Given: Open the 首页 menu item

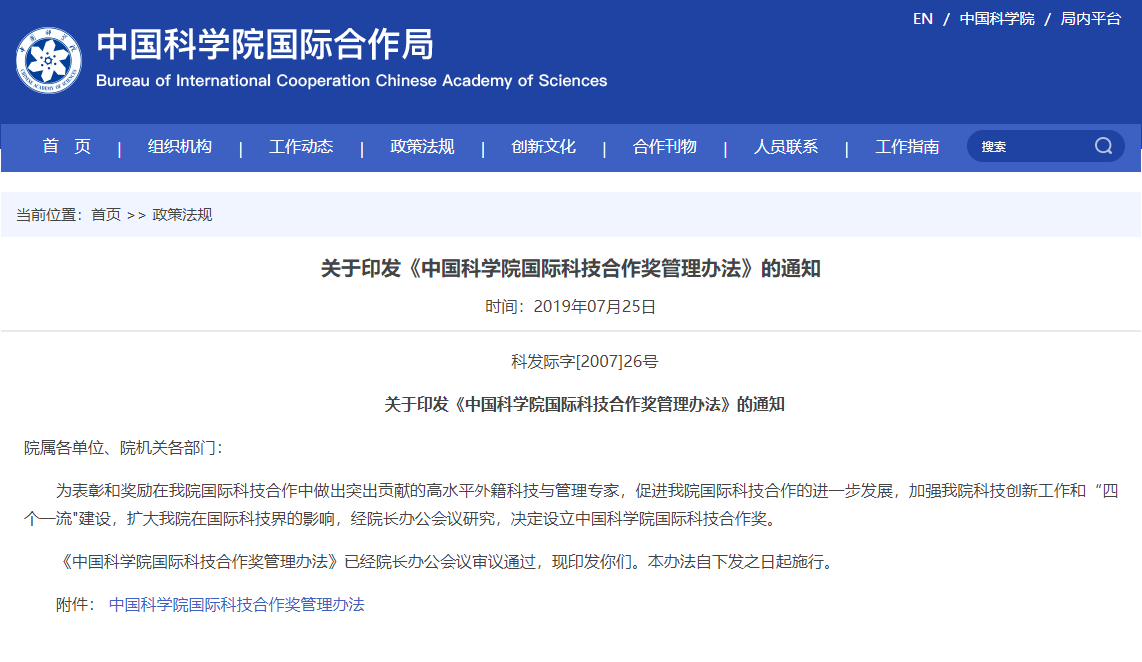Looking at the screenshot, I should tap(66, 146).
